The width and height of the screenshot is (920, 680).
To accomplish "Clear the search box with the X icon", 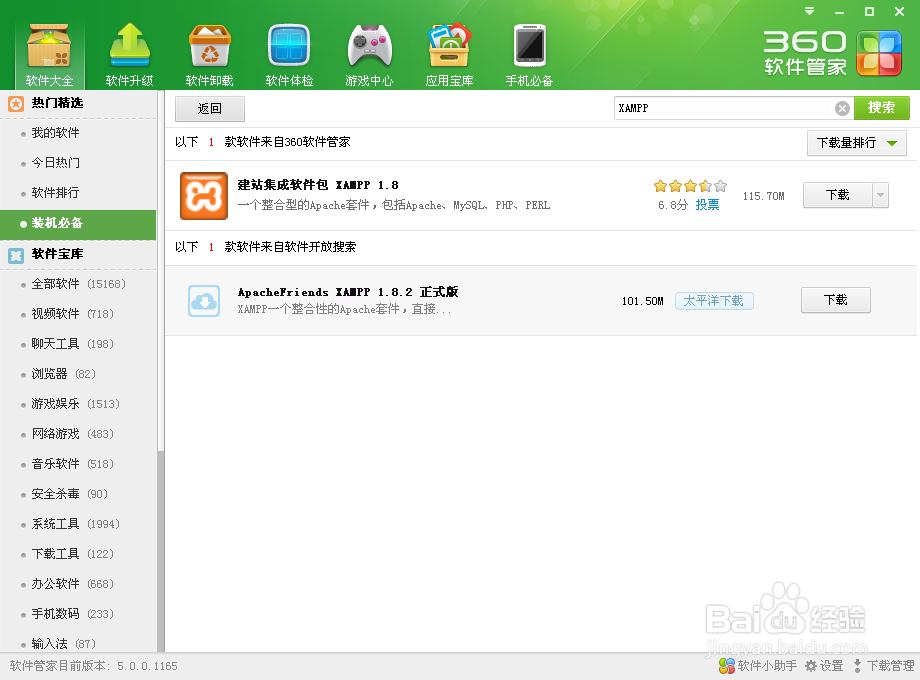I will pyautogui.click(x=842, y=109).
